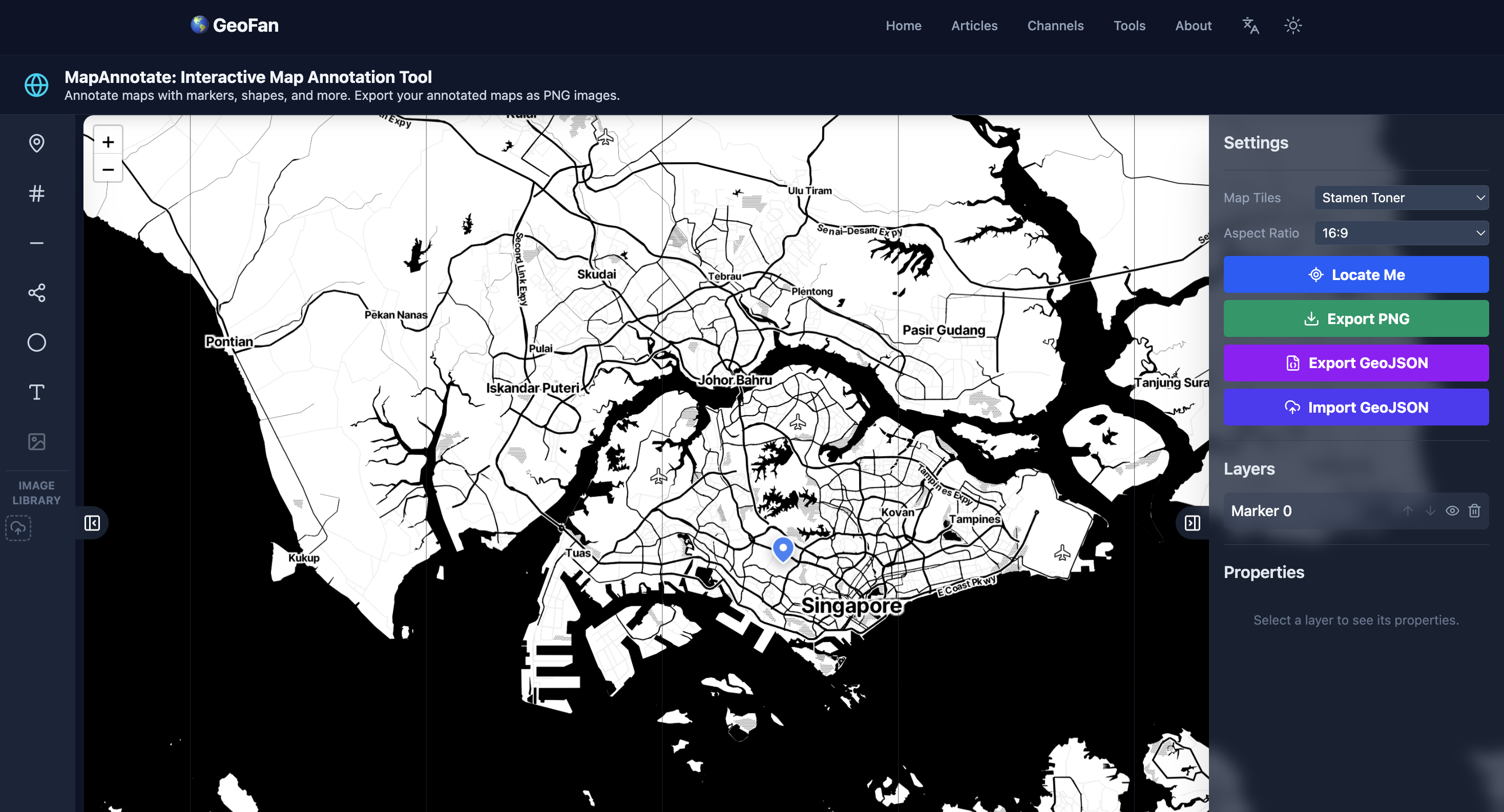The height and width of the screenshot is (812, 1504).
Task: Upload image to Image Library
Action: point(18,528)
